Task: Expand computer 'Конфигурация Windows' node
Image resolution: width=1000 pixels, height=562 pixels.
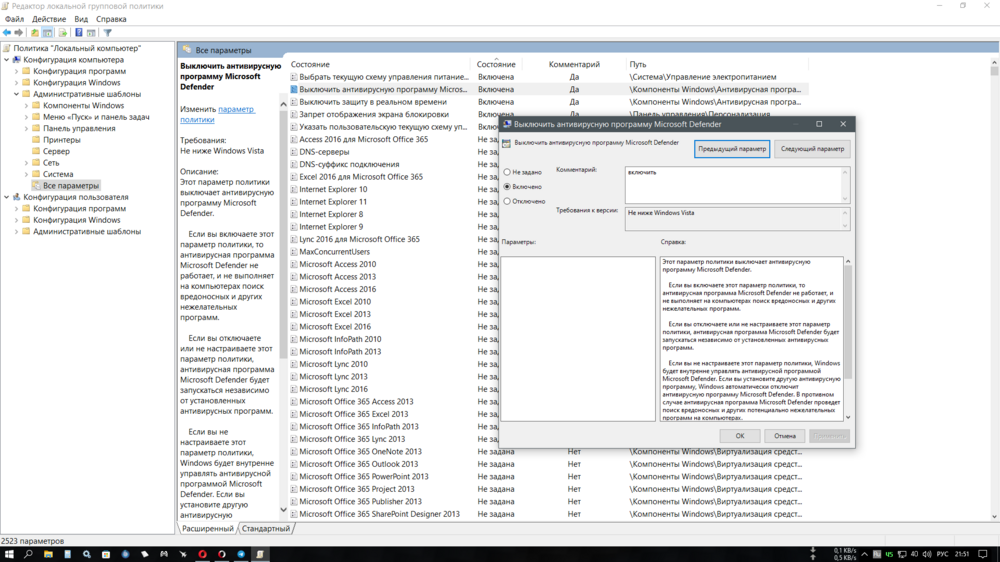Action: pyautogui.click(x=17, y=83)
